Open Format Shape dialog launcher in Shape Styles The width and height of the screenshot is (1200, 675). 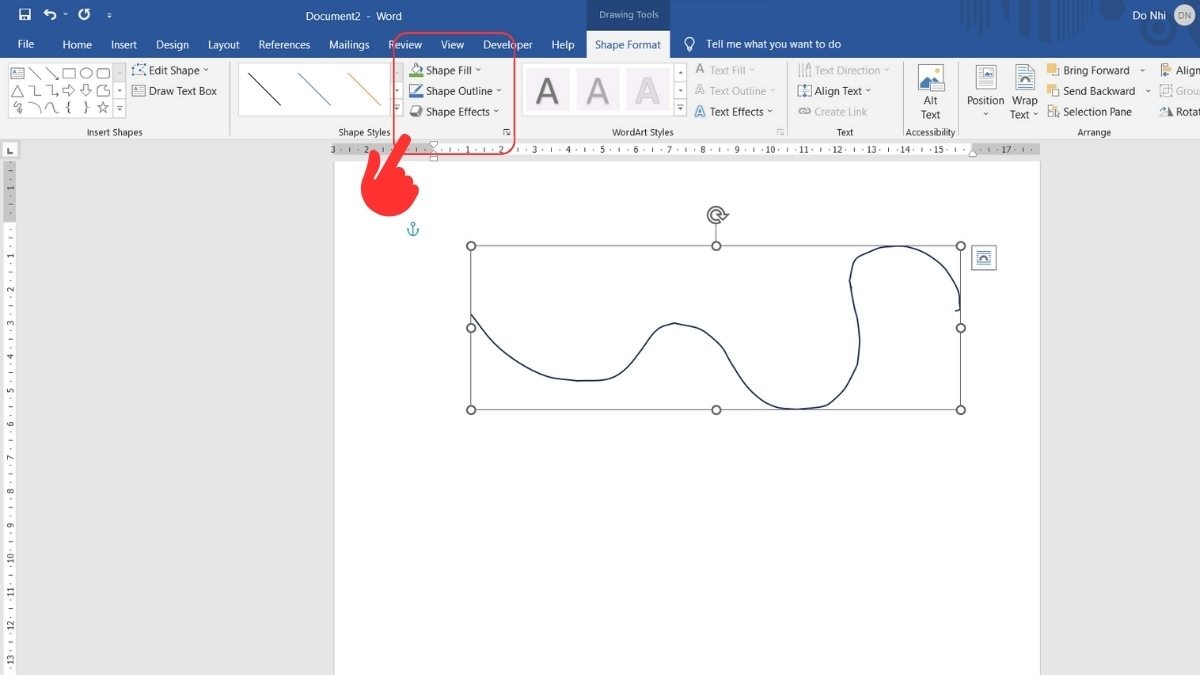coord(507,132)
